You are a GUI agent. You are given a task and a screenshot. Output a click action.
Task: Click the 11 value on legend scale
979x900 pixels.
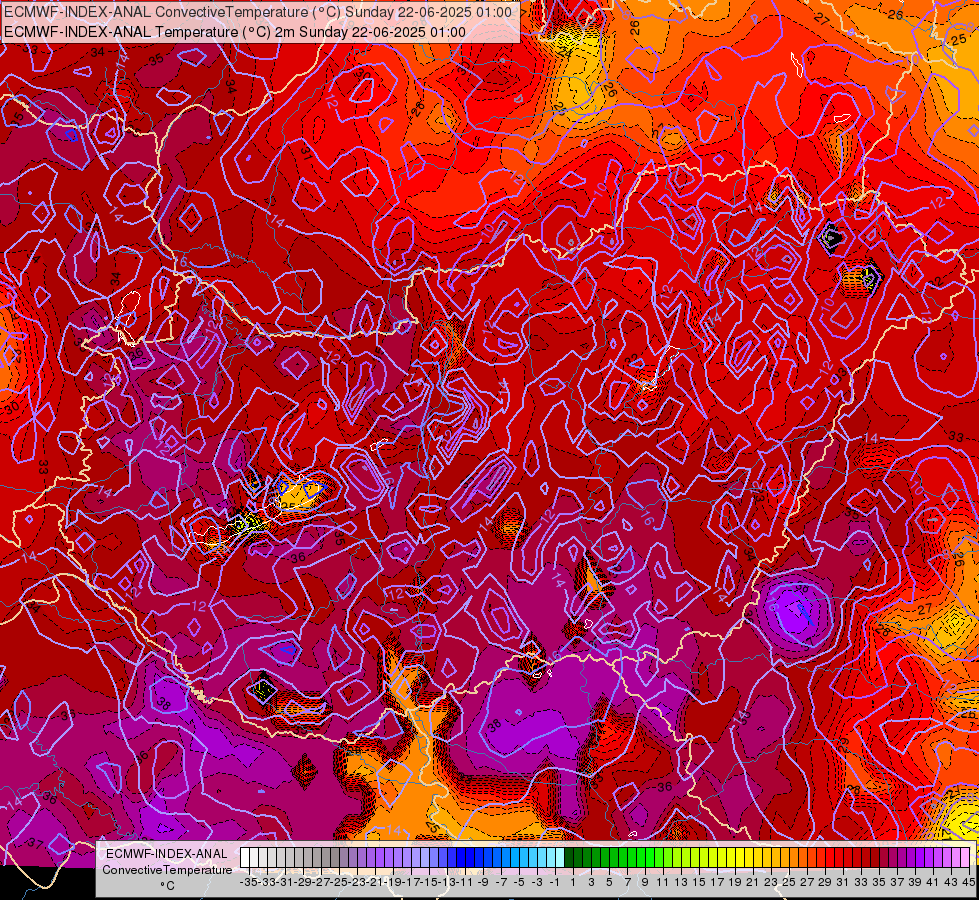click(663, 883)
